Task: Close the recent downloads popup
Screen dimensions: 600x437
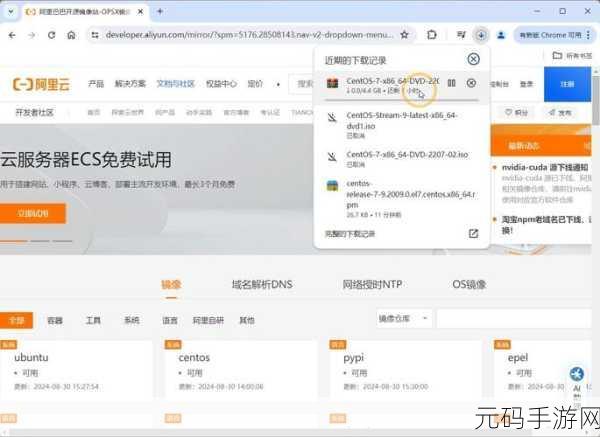Action: (473, 59)
